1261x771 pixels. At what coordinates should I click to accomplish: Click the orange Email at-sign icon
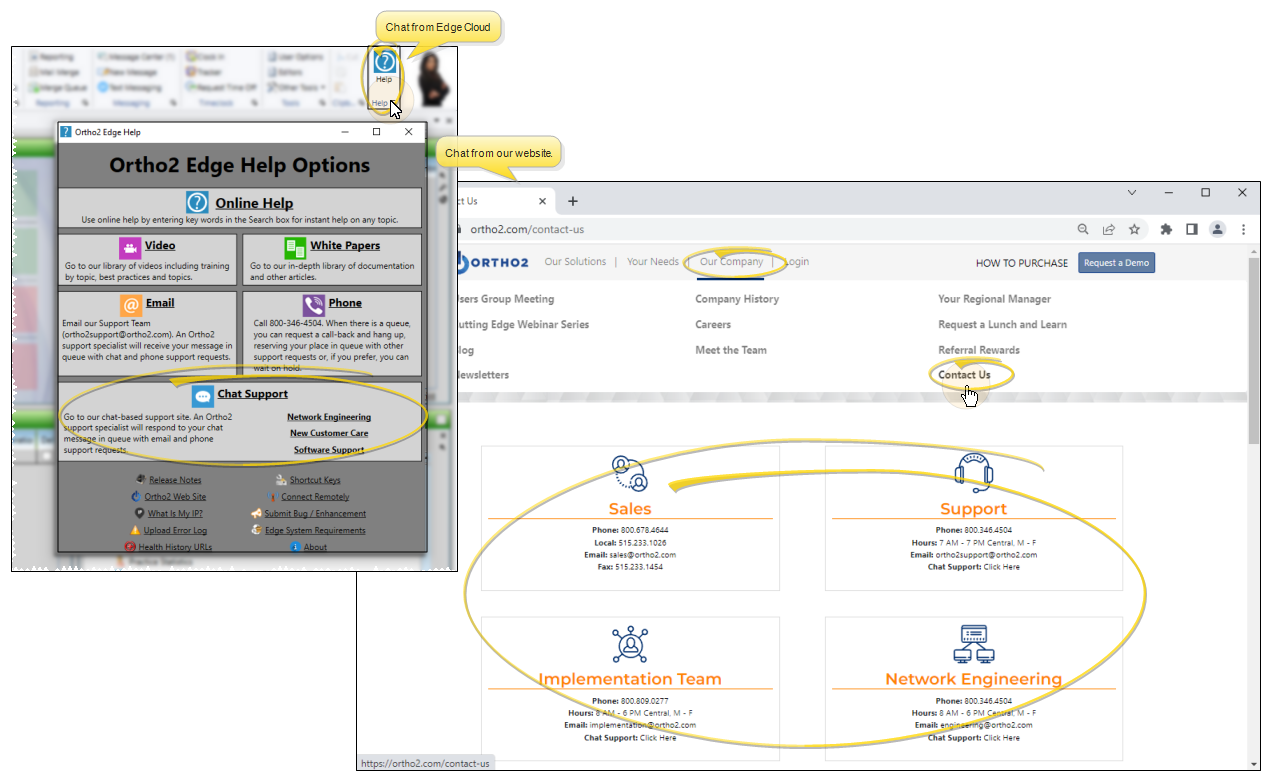coord(131,304)
